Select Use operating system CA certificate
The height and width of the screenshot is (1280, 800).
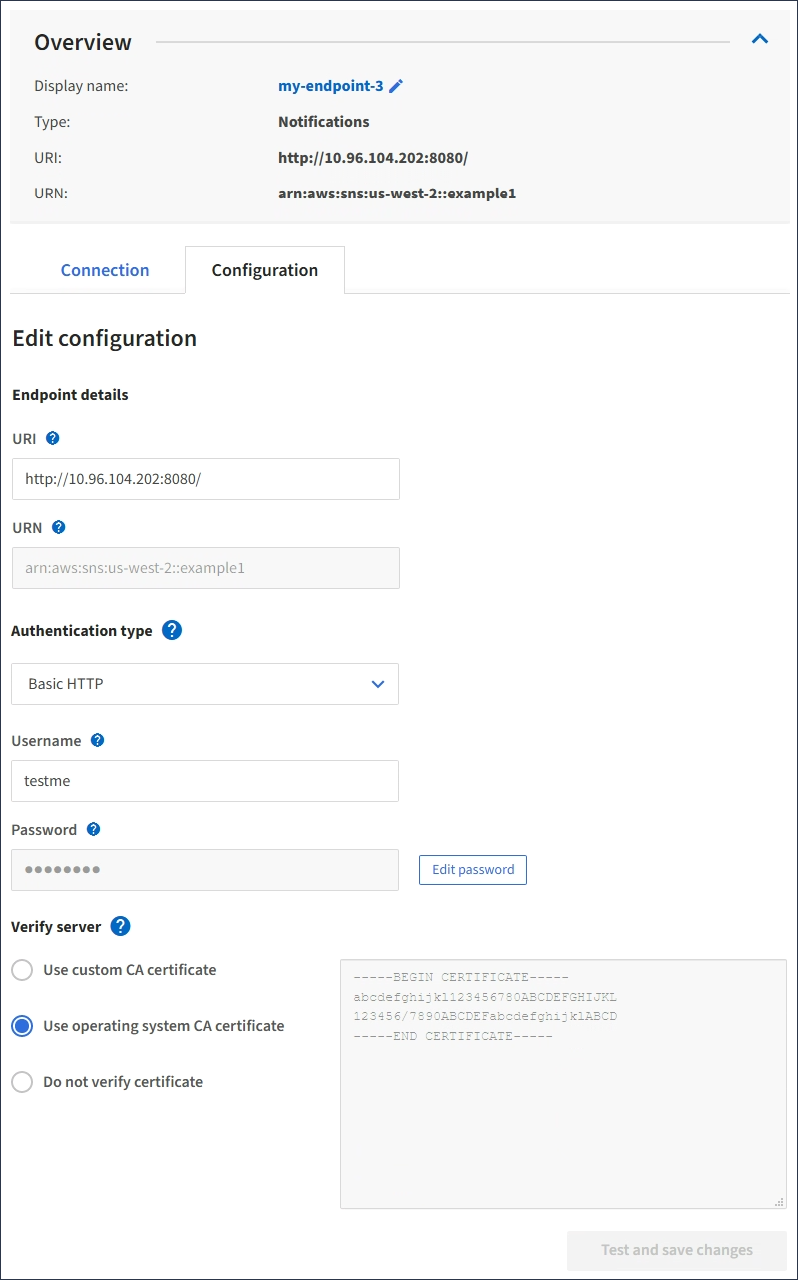[x=22, y=1026]
